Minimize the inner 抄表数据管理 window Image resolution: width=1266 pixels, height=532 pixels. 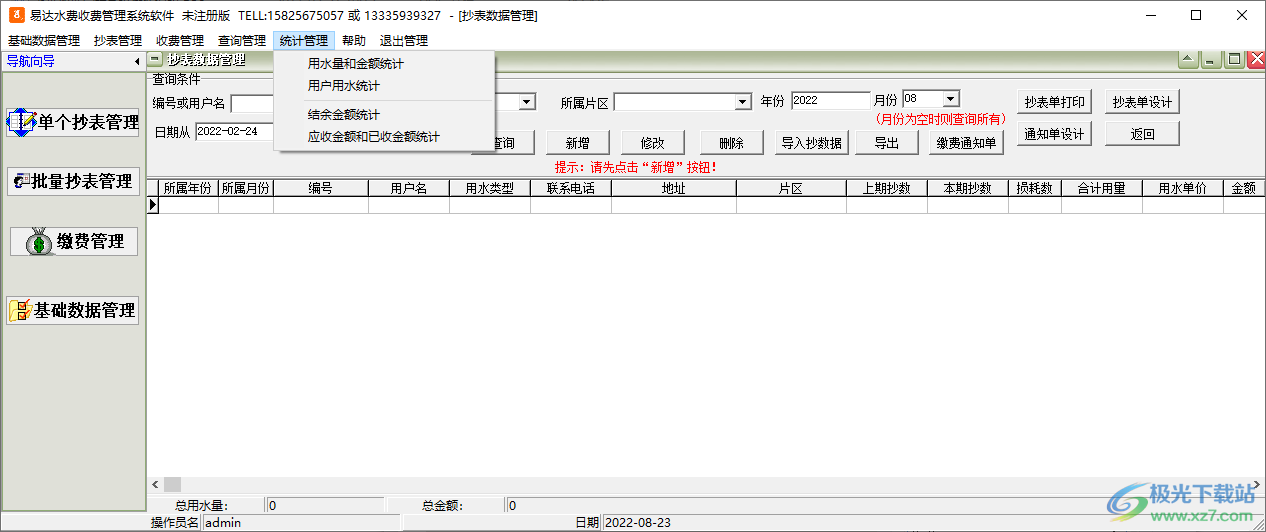coord(1210,60)
